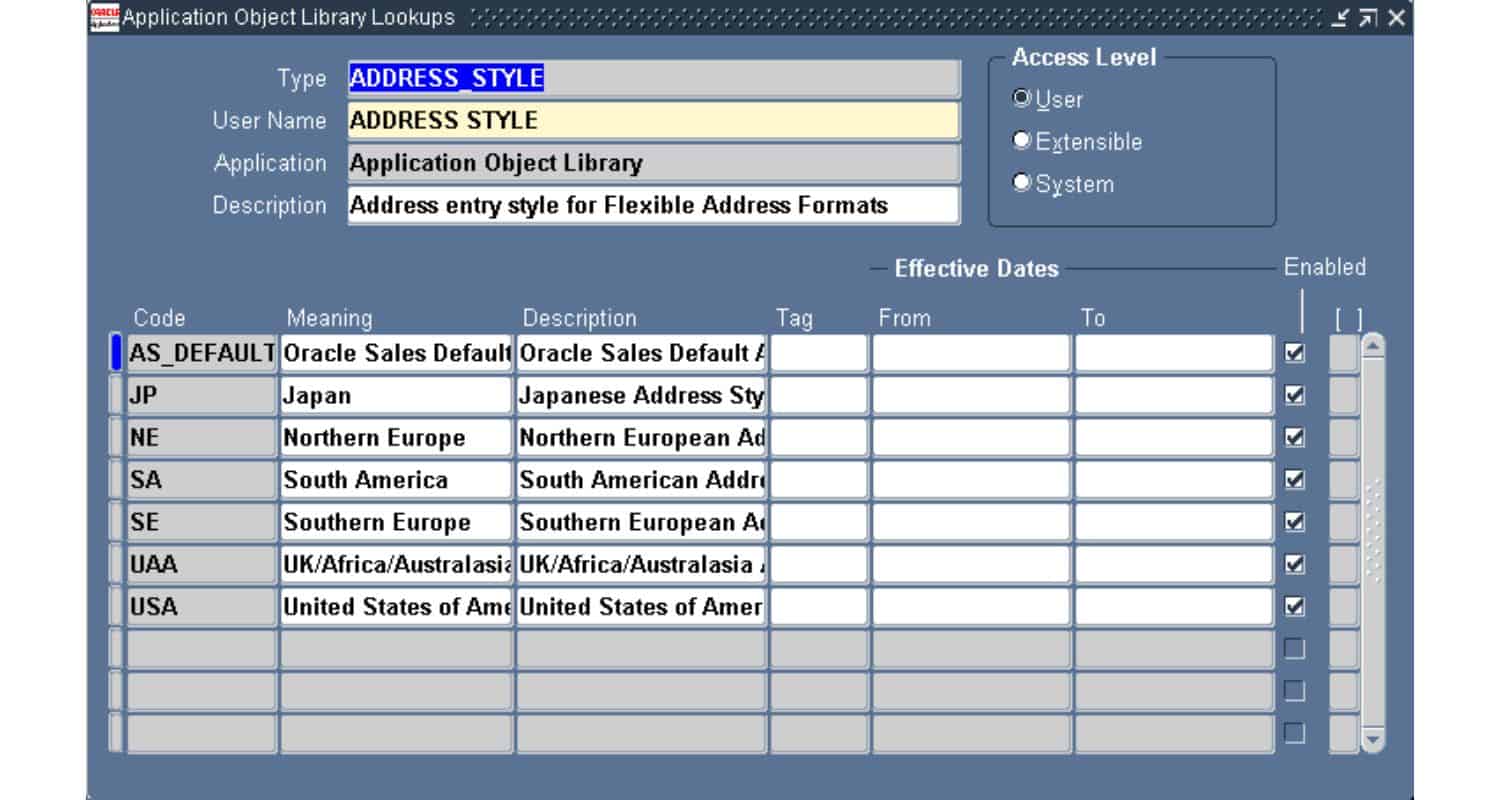Click the descriptive flexfield box for NE

1344,437
